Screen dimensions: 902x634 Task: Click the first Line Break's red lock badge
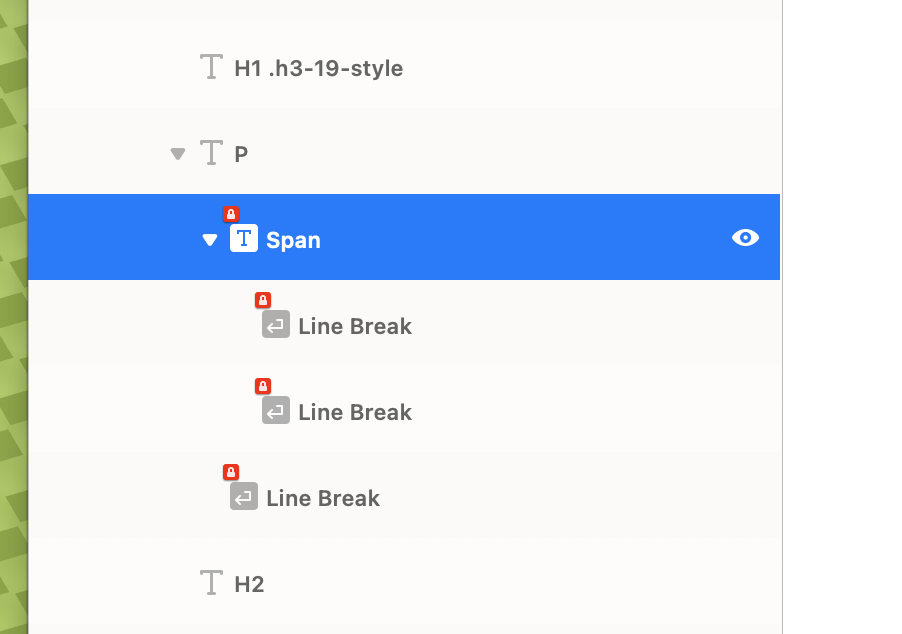click(263, 300)
